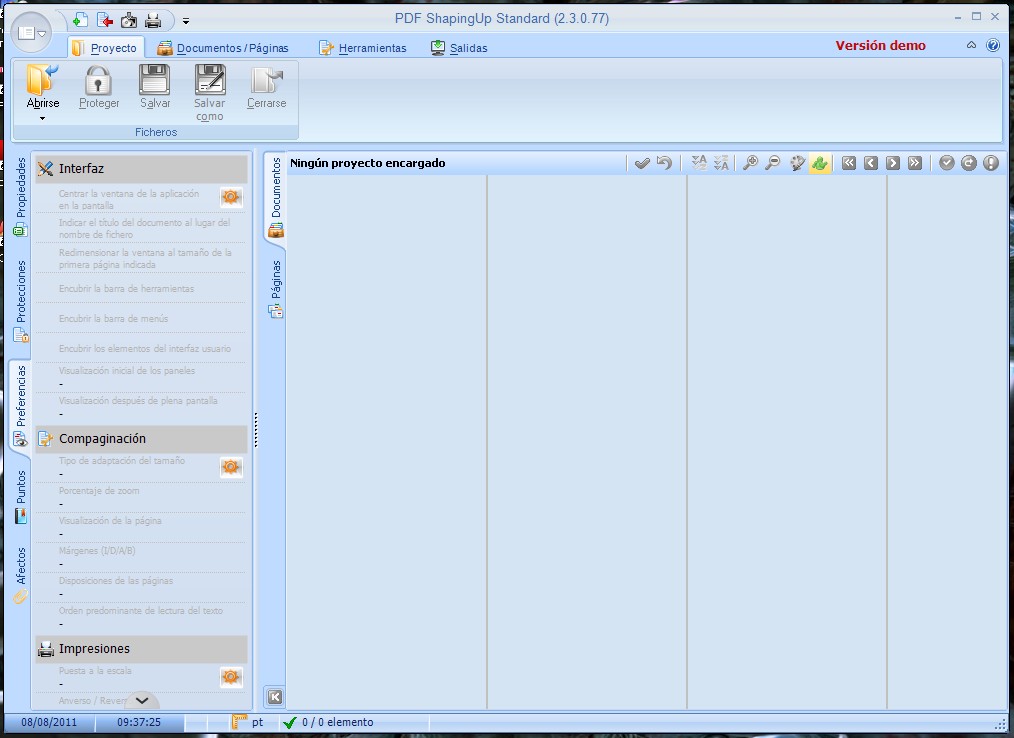The height and width of the screenshot is (738, 1014).
Task: Go to previous item with left arrow
Action: coord(871,163)
